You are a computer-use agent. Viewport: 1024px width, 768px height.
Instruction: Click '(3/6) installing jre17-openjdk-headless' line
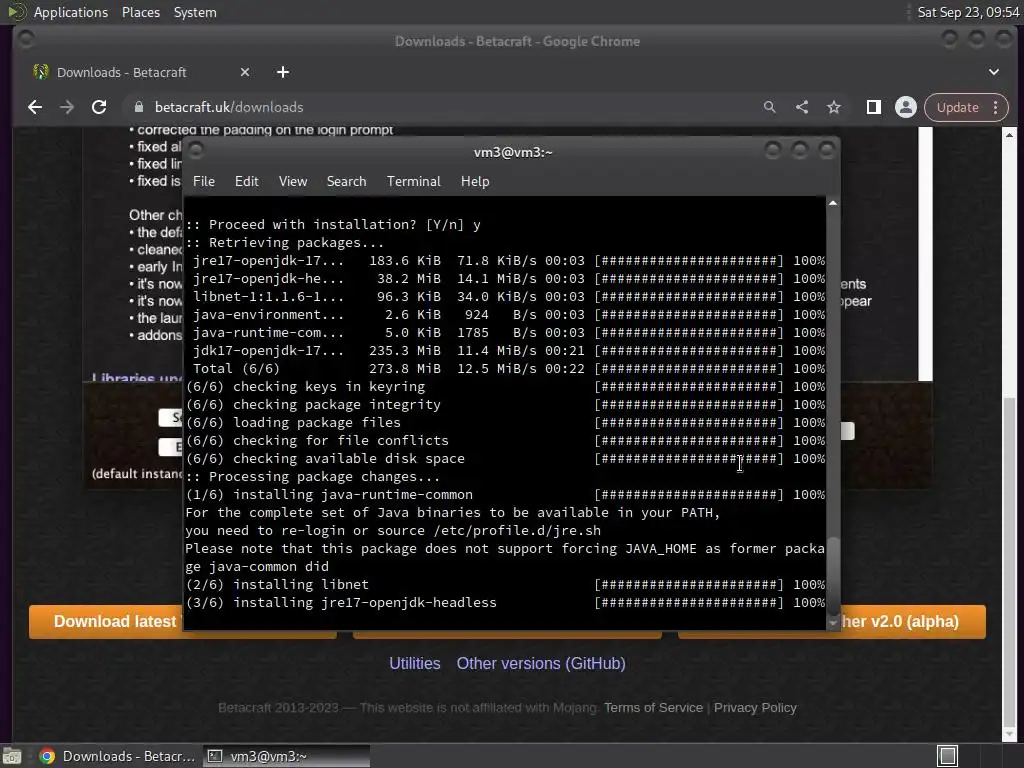[505, 603]
